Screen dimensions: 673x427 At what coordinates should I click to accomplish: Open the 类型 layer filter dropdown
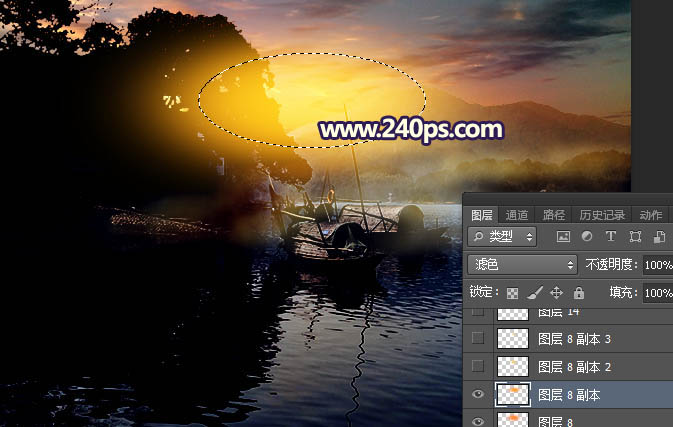coord(502,237)
